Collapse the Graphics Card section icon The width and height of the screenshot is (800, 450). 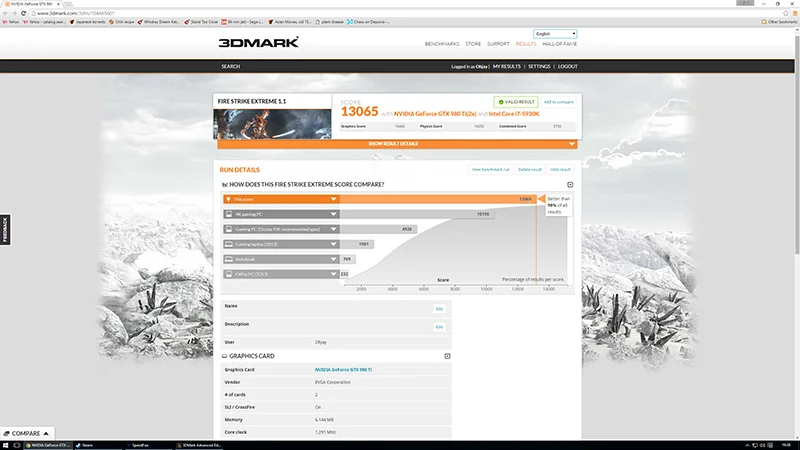pyautogui.click(x=447, y=356)
